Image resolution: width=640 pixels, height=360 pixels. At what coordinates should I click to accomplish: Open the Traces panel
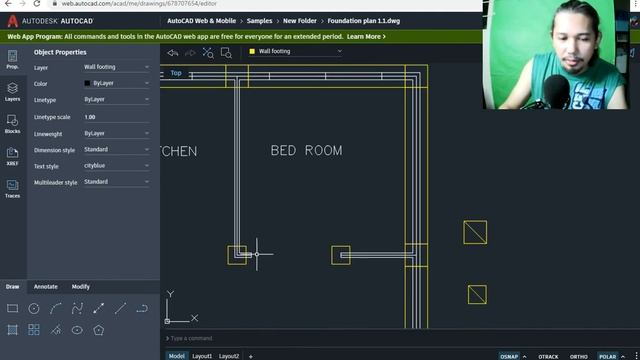[x=12, y=189]
